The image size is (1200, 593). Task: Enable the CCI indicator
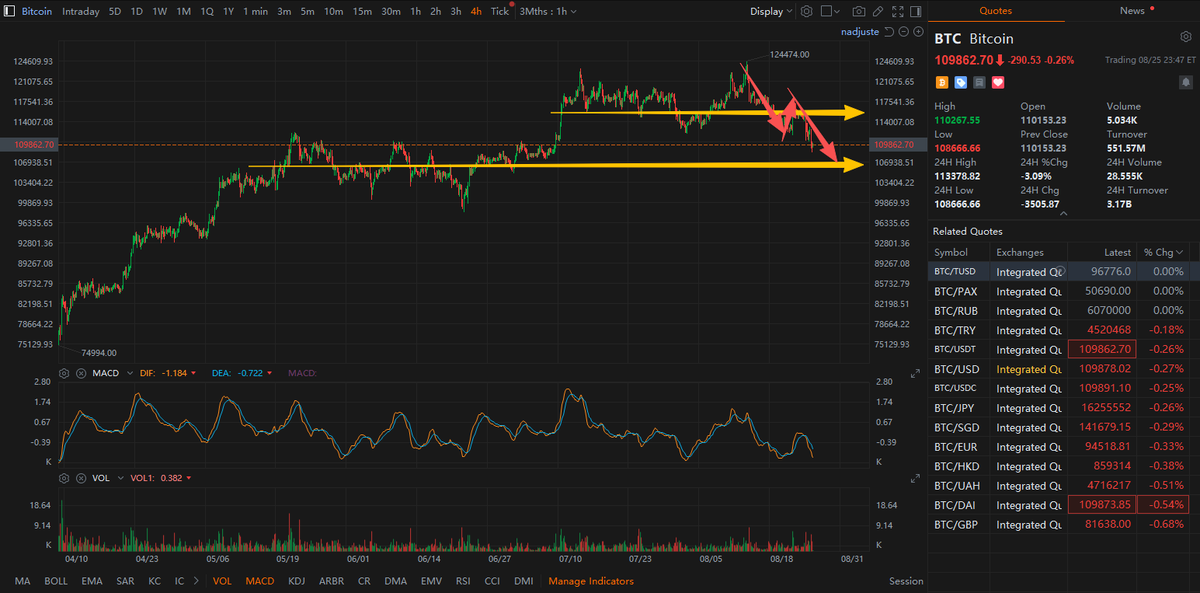[493, 581]
